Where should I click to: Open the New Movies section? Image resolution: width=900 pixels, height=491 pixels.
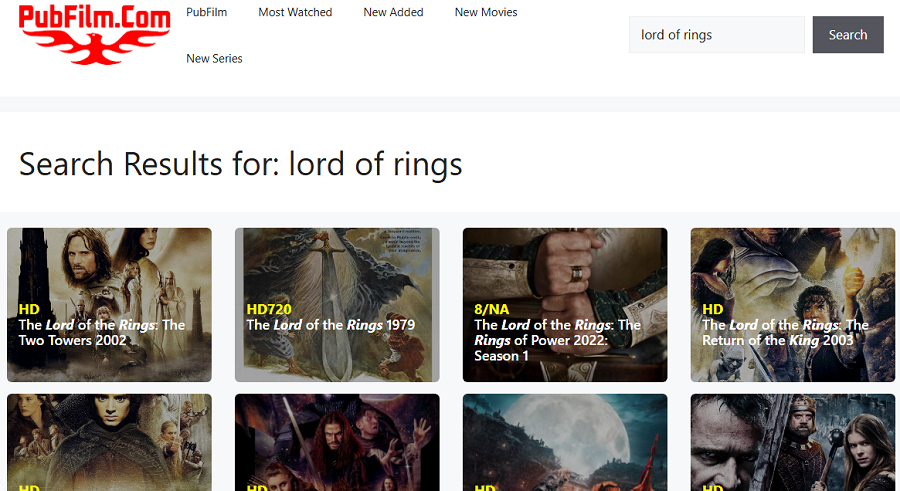(x=486, y=12)
